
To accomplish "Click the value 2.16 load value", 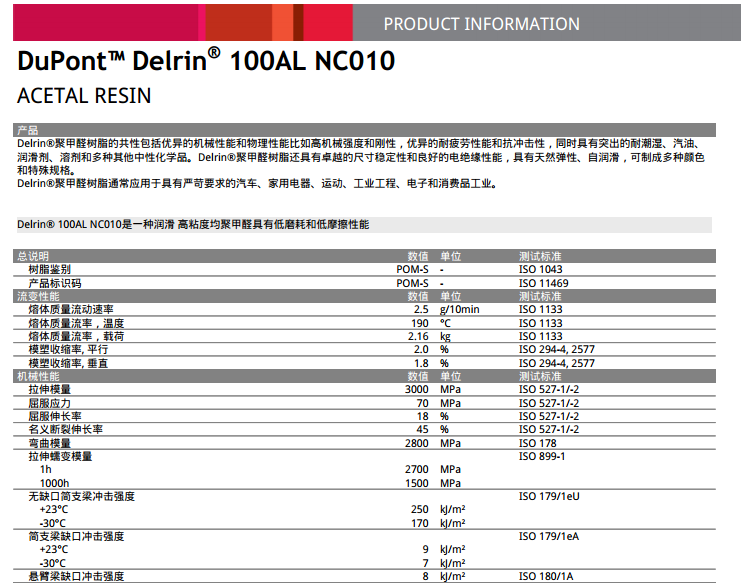I will pyautogui.click(x=418, y=336).
